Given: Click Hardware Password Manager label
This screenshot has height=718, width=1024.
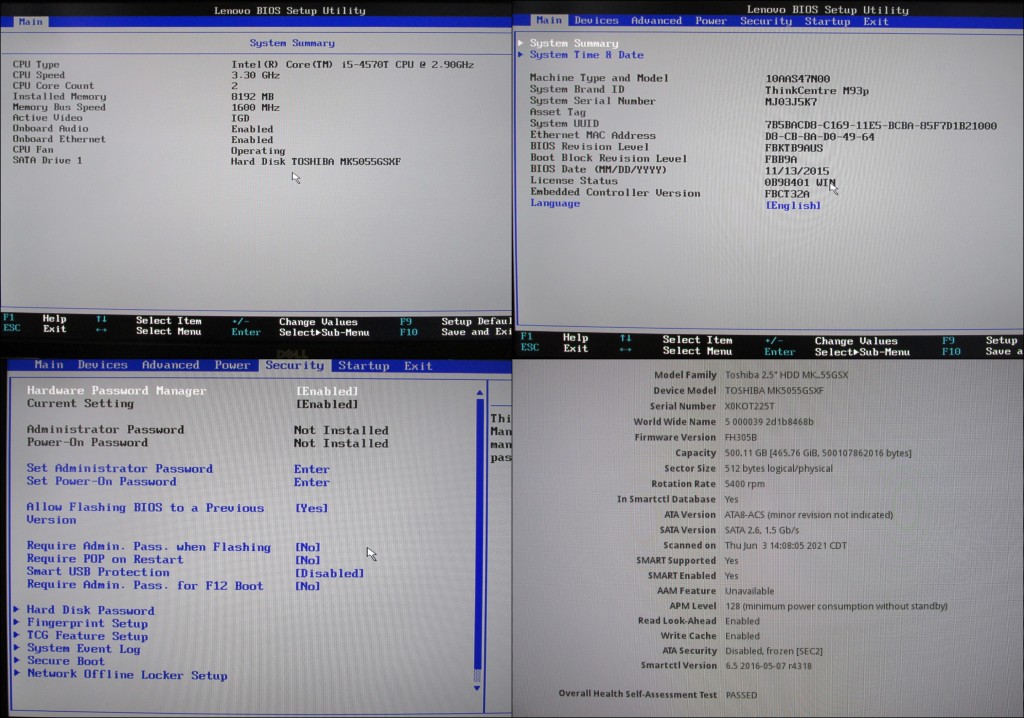Looking at the screenshot, I should pos(116,391).
